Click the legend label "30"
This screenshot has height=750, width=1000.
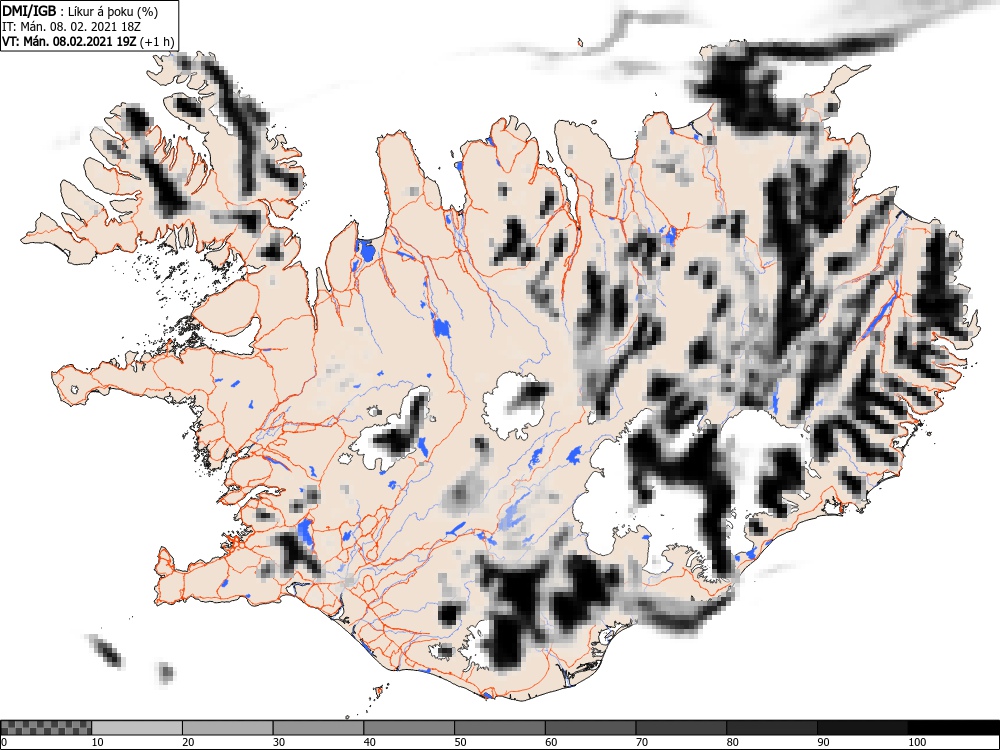pos(279,742)
